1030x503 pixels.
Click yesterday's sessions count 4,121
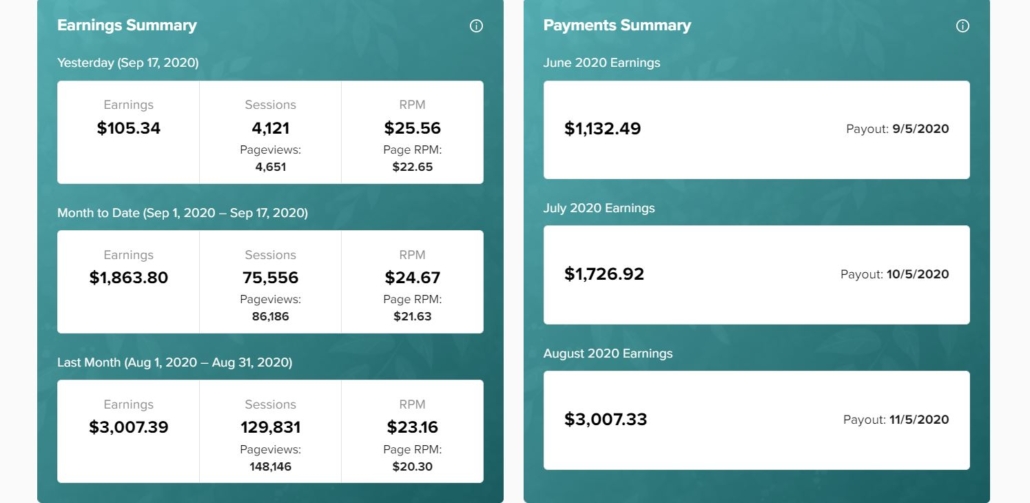[x=271, y=128]
